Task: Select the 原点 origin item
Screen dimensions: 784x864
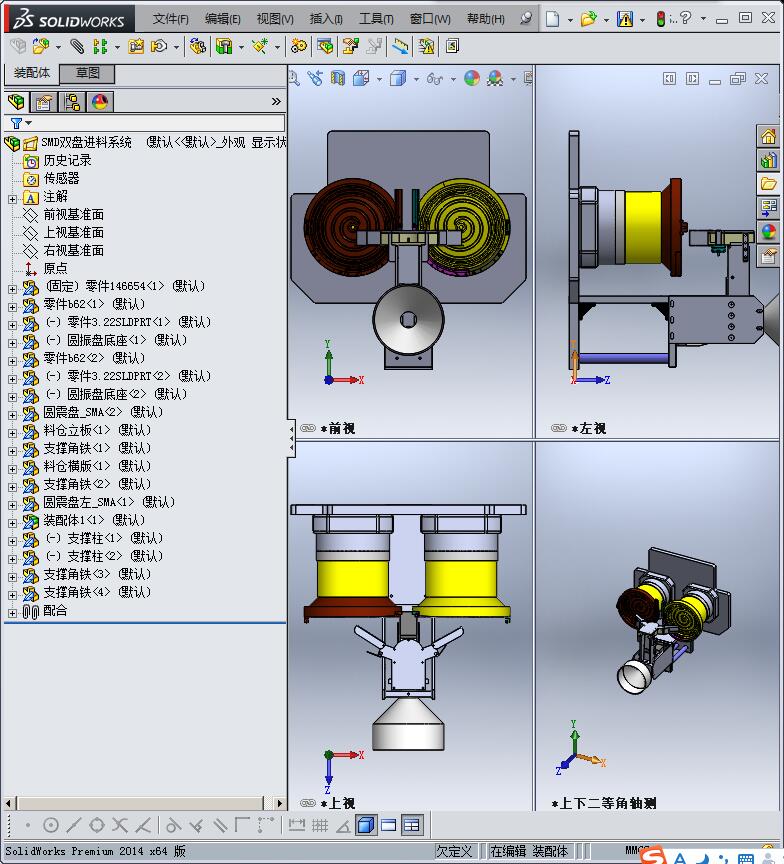Action: [56, 268]
